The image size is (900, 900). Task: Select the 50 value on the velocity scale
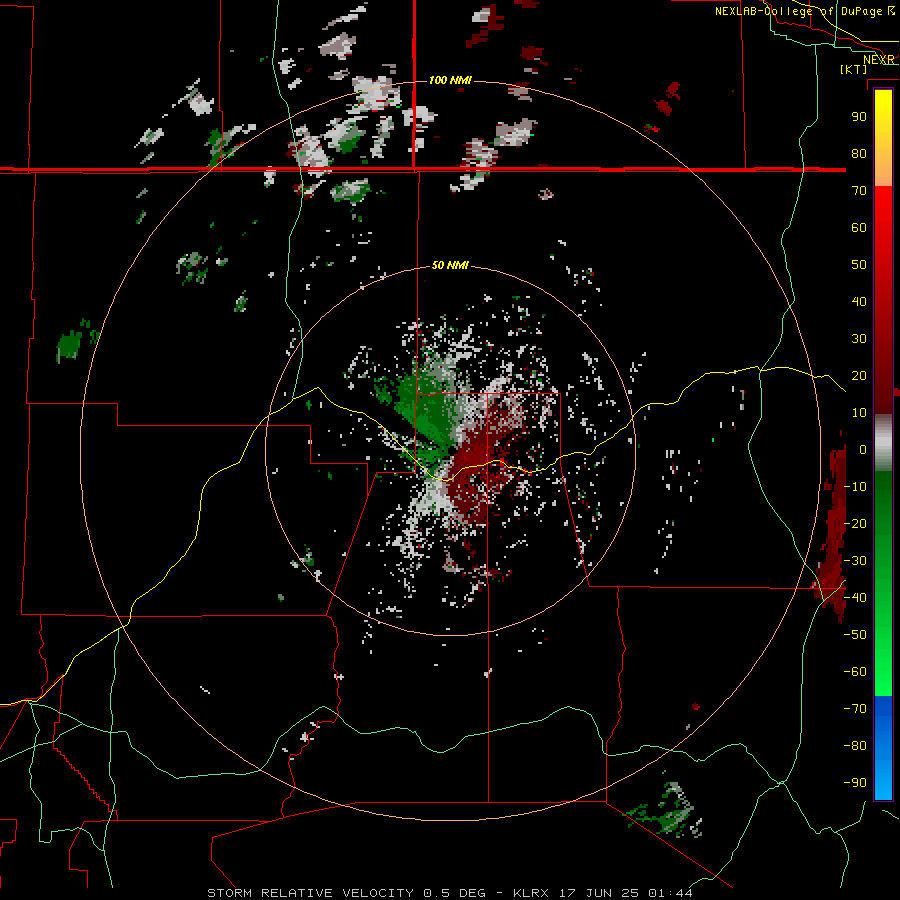click(x=859, y=265)
